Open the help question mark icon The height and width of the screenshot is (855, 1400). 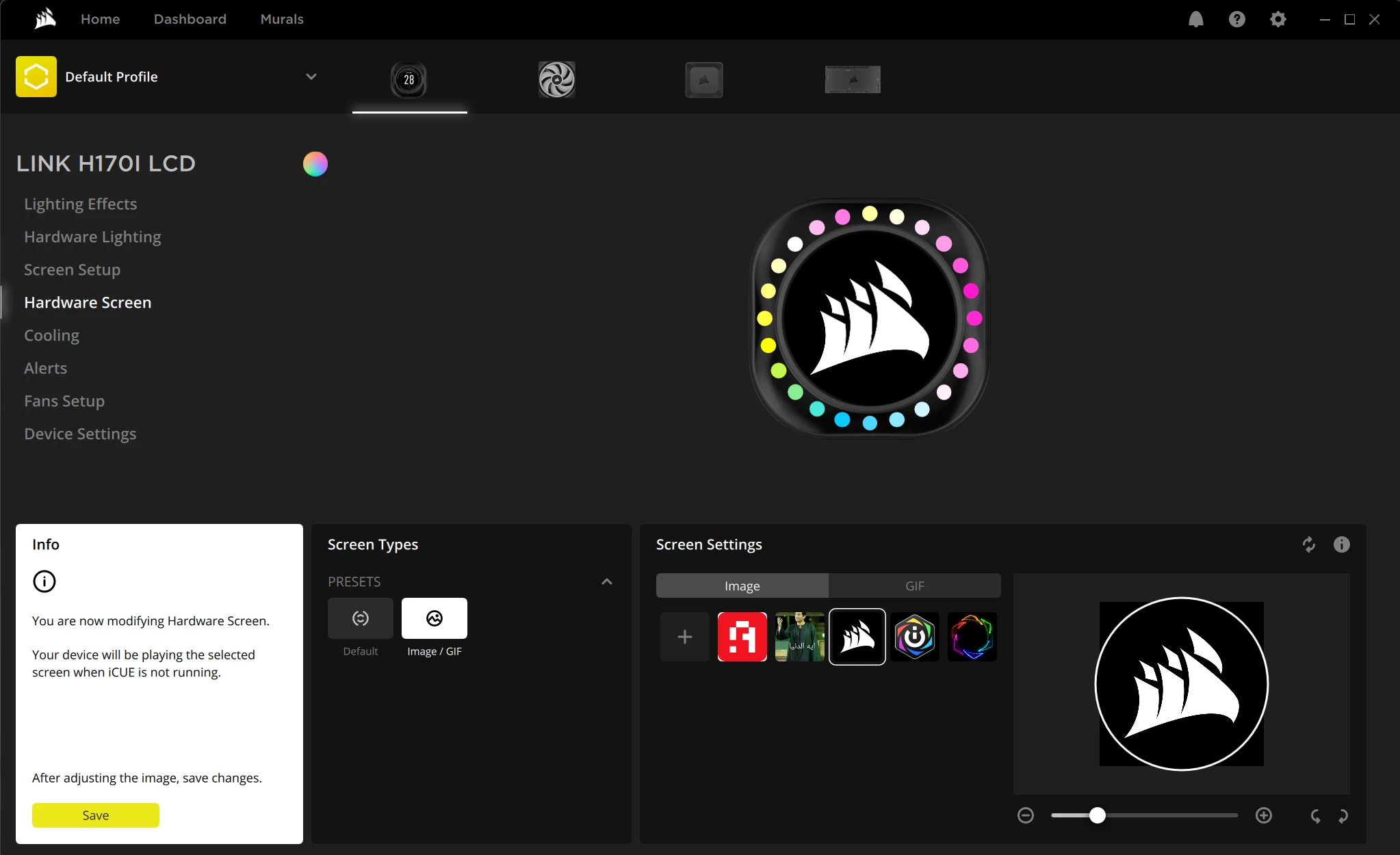(1236, 19)
